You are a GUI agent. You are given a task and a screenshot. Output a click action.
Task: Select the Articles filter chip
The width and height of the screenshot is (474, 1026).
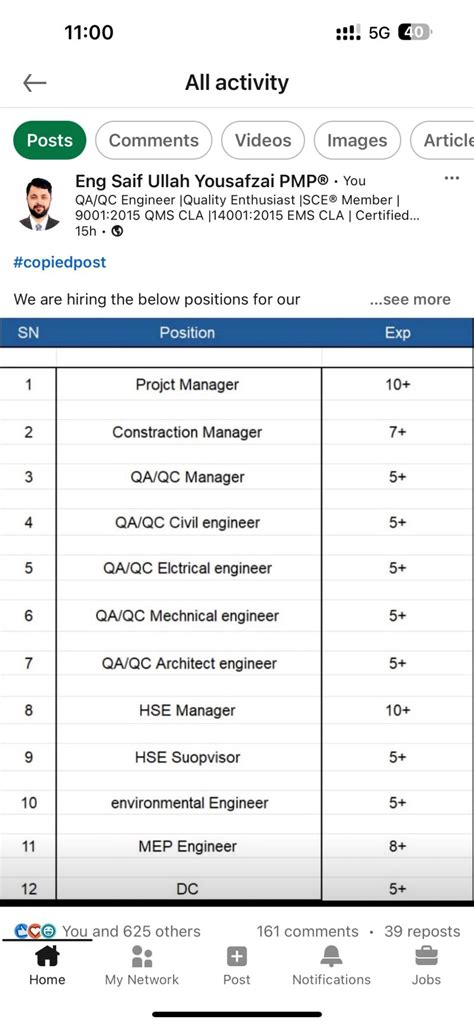pos(443,140)
